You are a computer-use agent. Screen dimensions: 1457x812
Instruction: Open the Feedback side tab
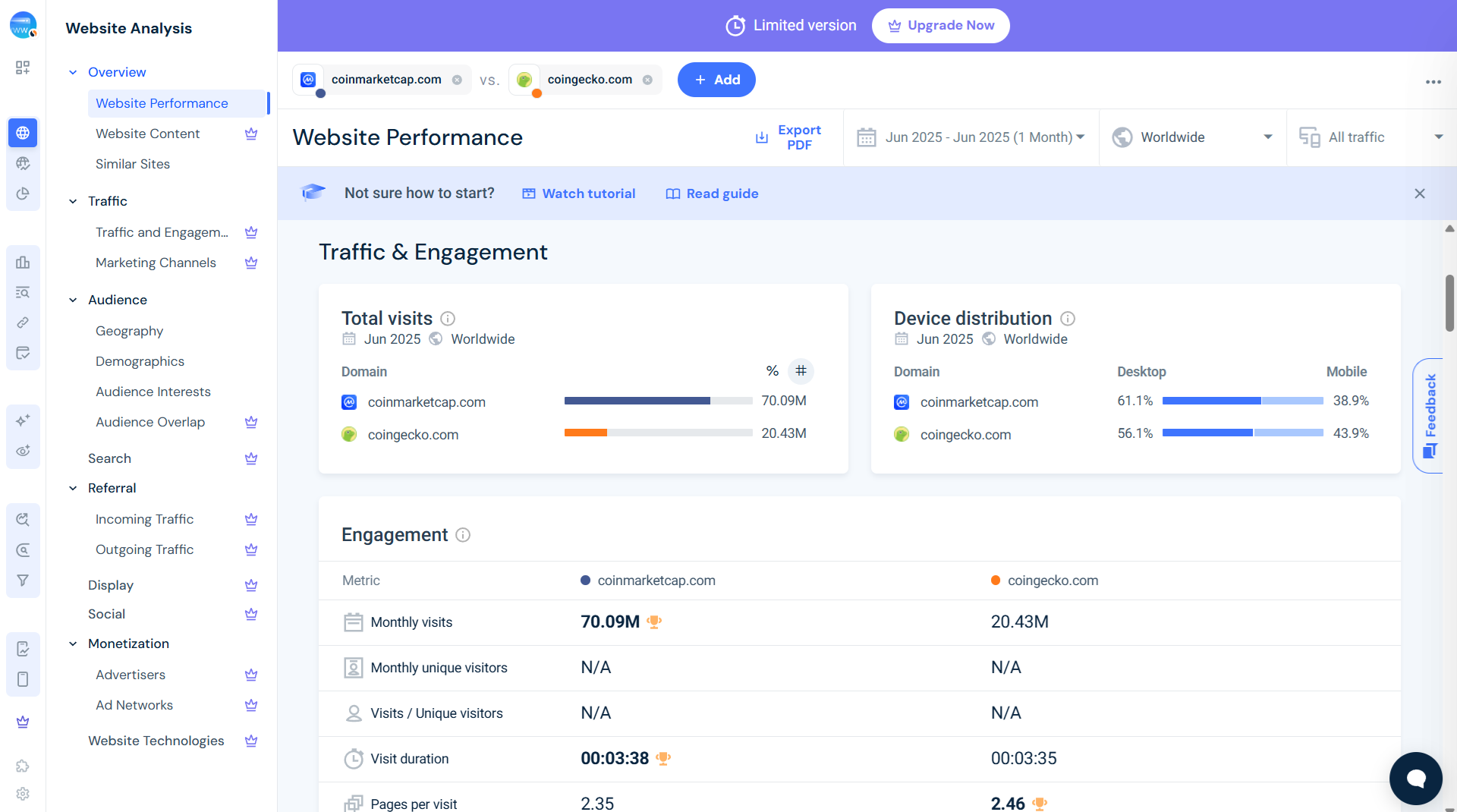(x=1429, y=415)
